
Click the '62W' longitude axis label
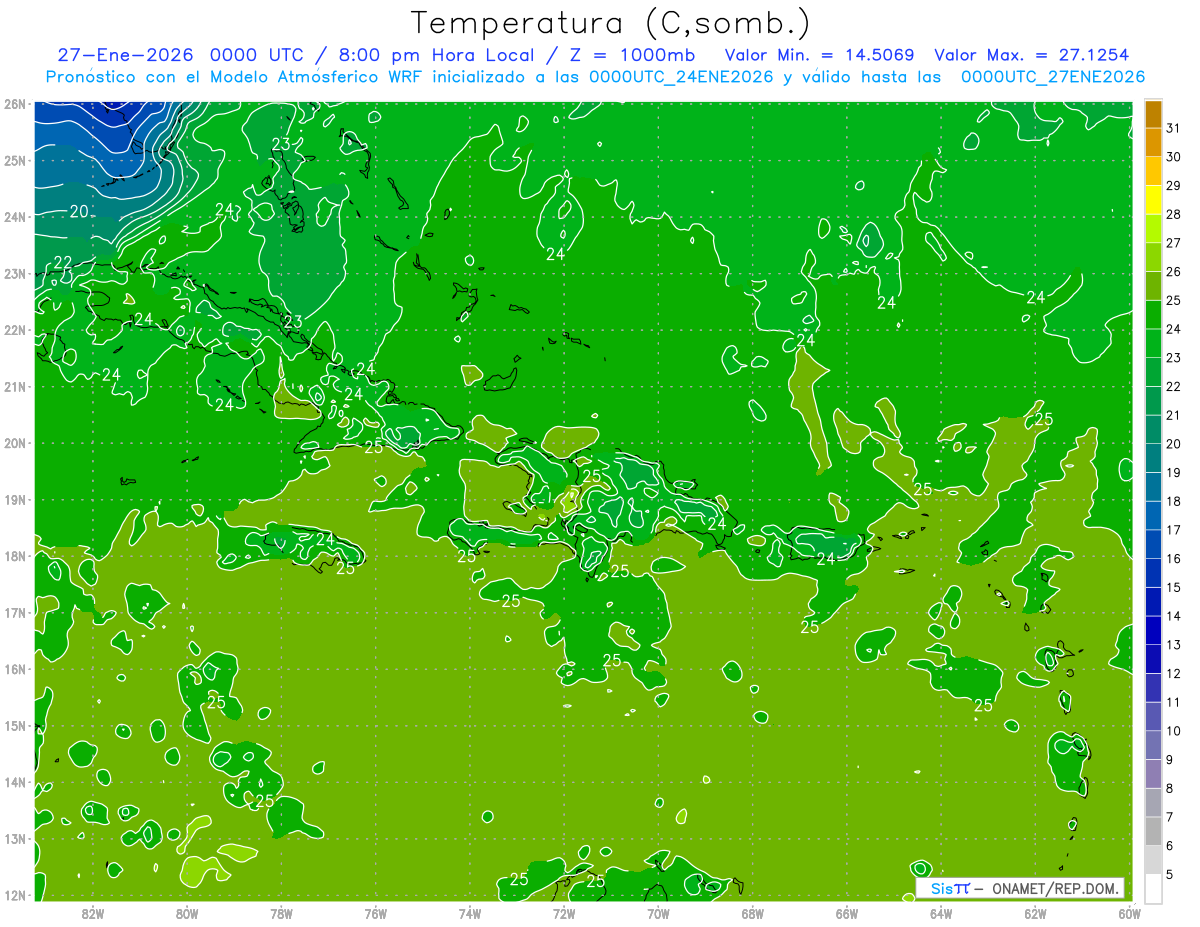tap(1035, 914)
